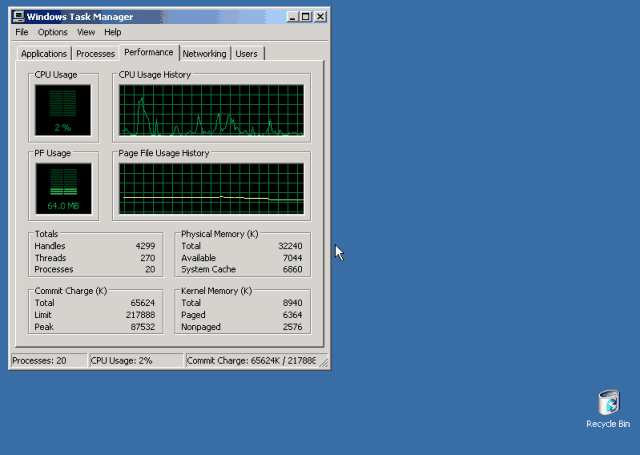Click the Processes value 20 in Totals
This screenshot has width=640, height=455.
tap(150, 269)
